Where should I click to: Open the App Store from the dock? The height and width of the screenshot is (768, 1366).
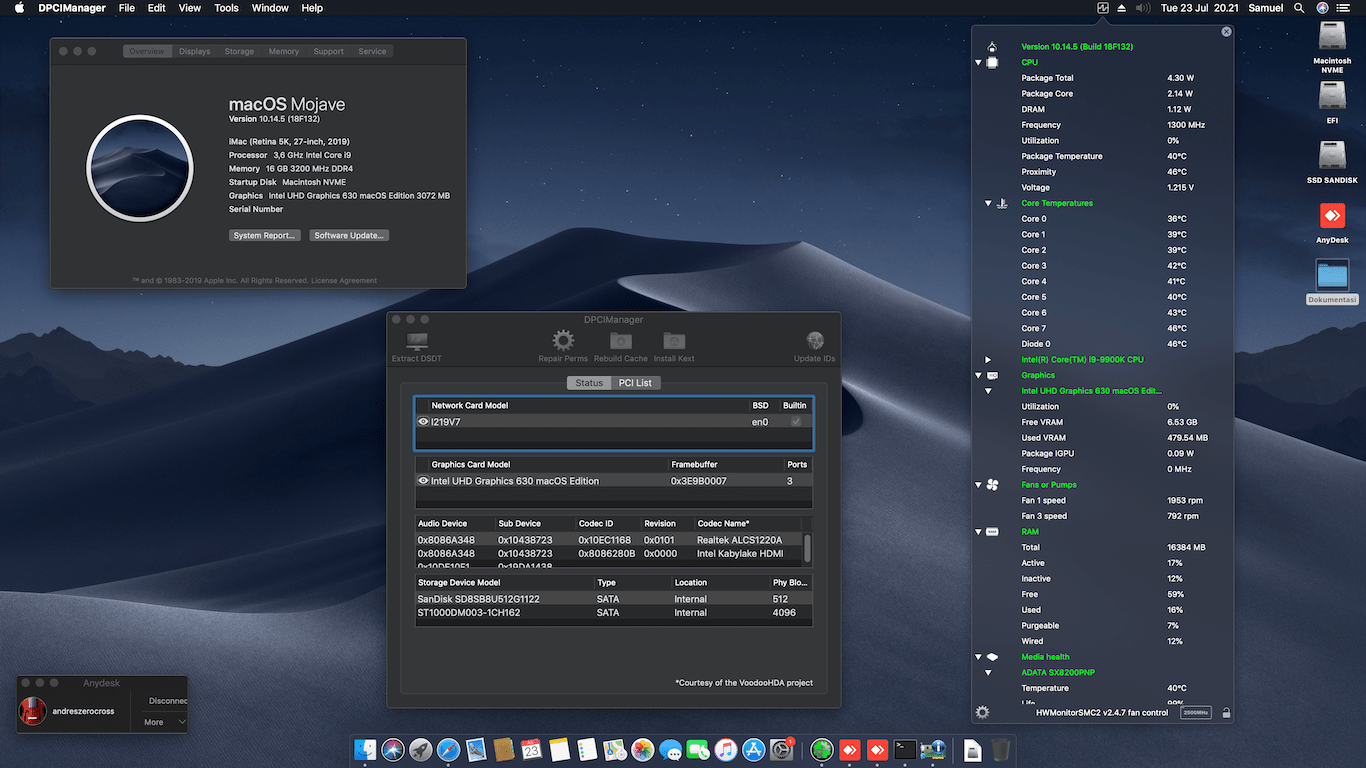[753, 749]
